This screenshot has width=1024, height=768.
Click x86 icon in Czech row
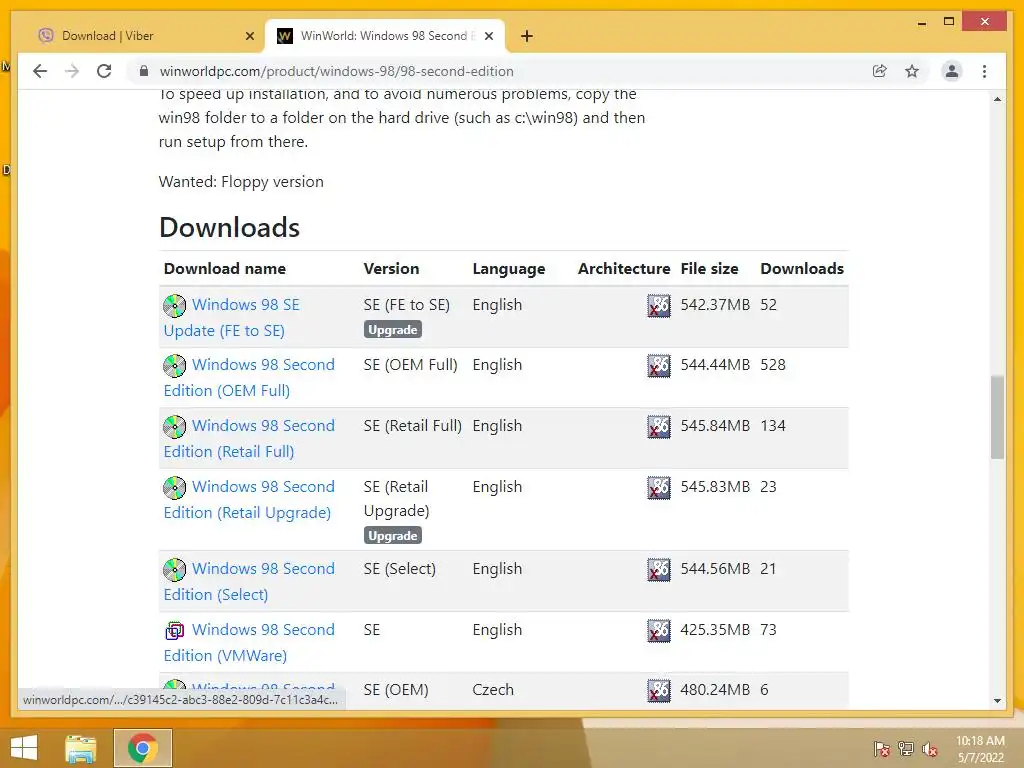[658, 691]
